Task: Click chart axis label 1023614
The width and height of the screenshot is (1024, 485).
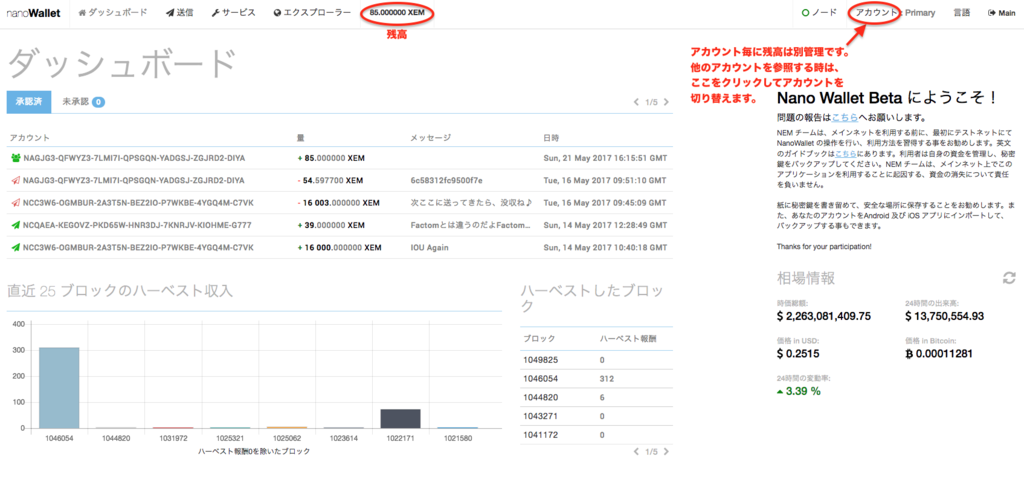Action: pos(344,439)
